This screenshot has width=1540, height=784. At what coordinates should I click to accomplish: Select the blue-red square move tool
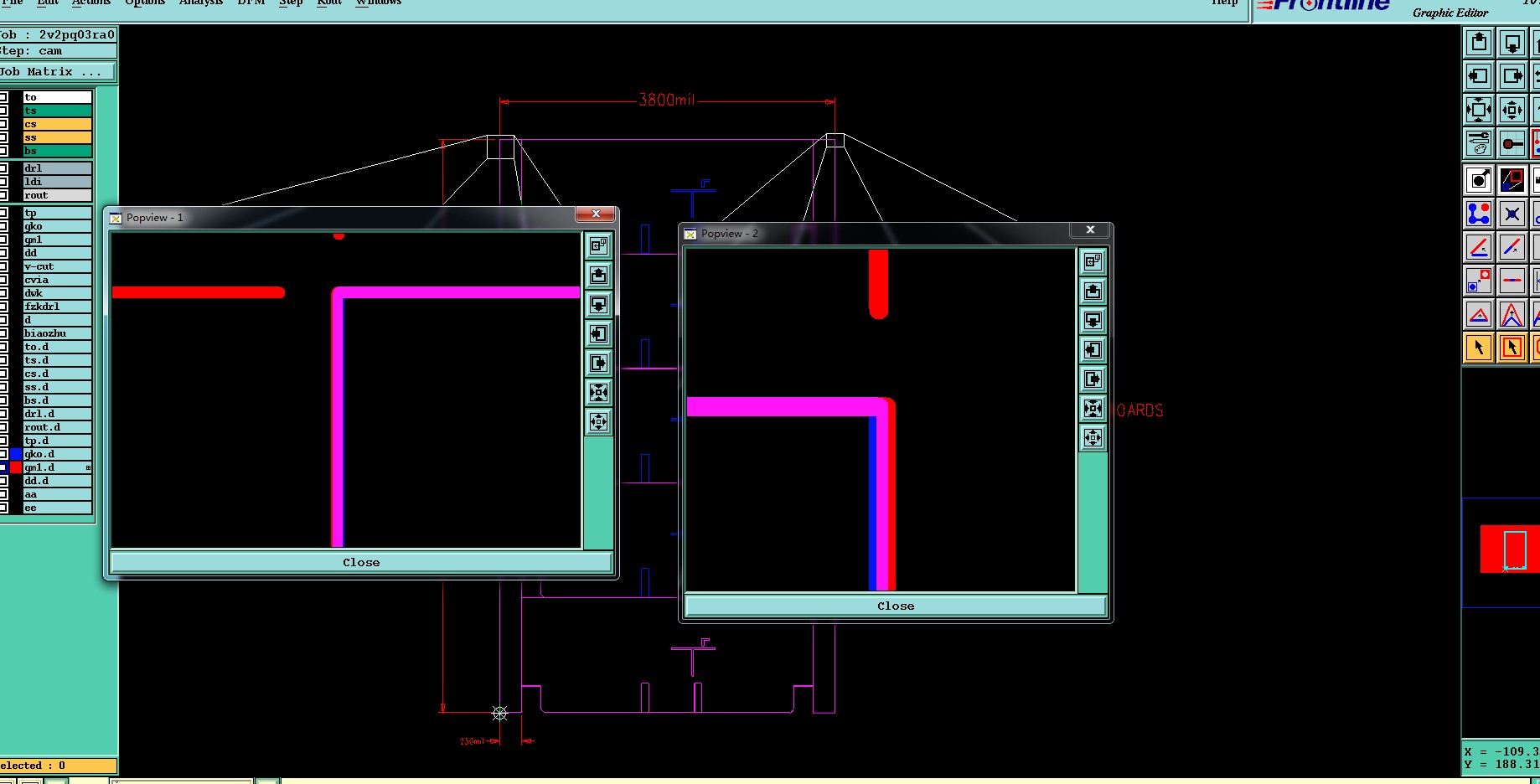(x=1479, y=281)
